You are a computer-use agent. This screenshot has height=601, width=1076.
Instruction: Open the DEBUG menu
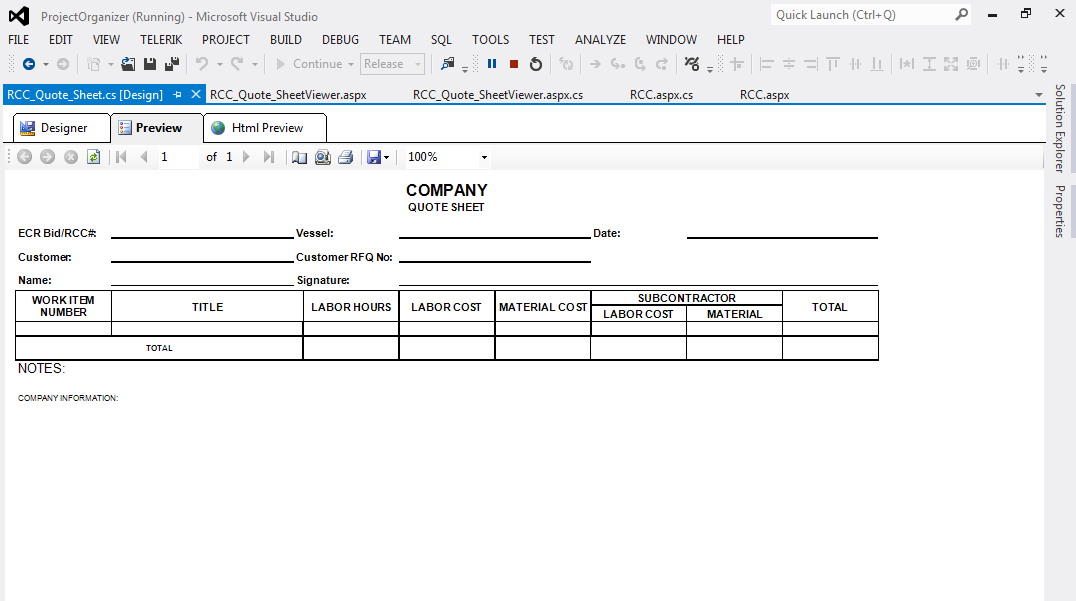(x=340, y=40)
